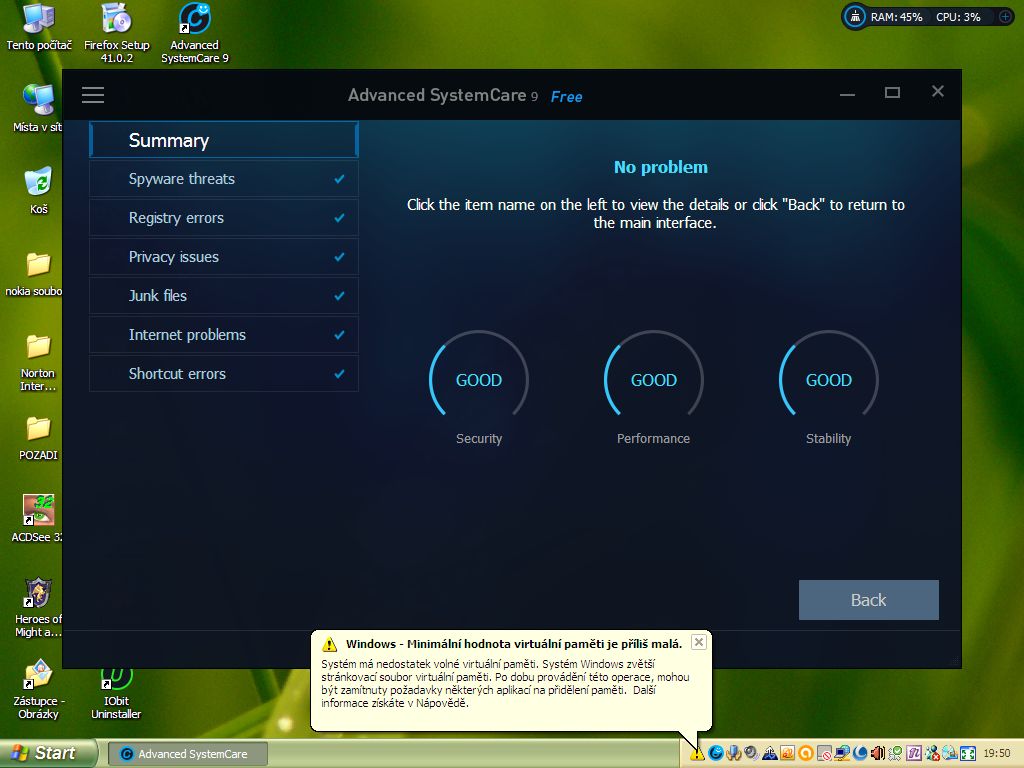Select the Koš recycle bin icon
1024x768 pixels.
pos(39,191)
